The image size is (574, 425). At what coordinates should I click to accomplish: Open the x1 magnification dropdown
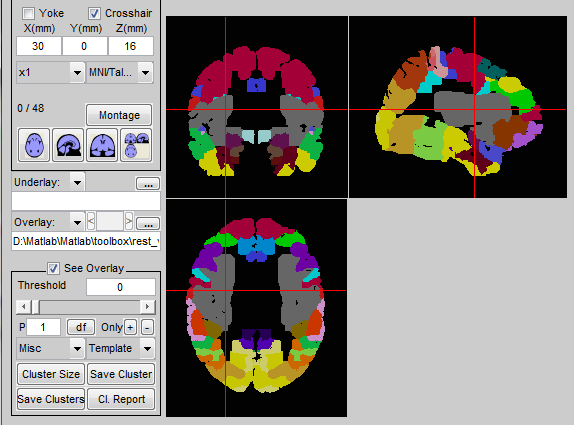click(x=51, y=72)
